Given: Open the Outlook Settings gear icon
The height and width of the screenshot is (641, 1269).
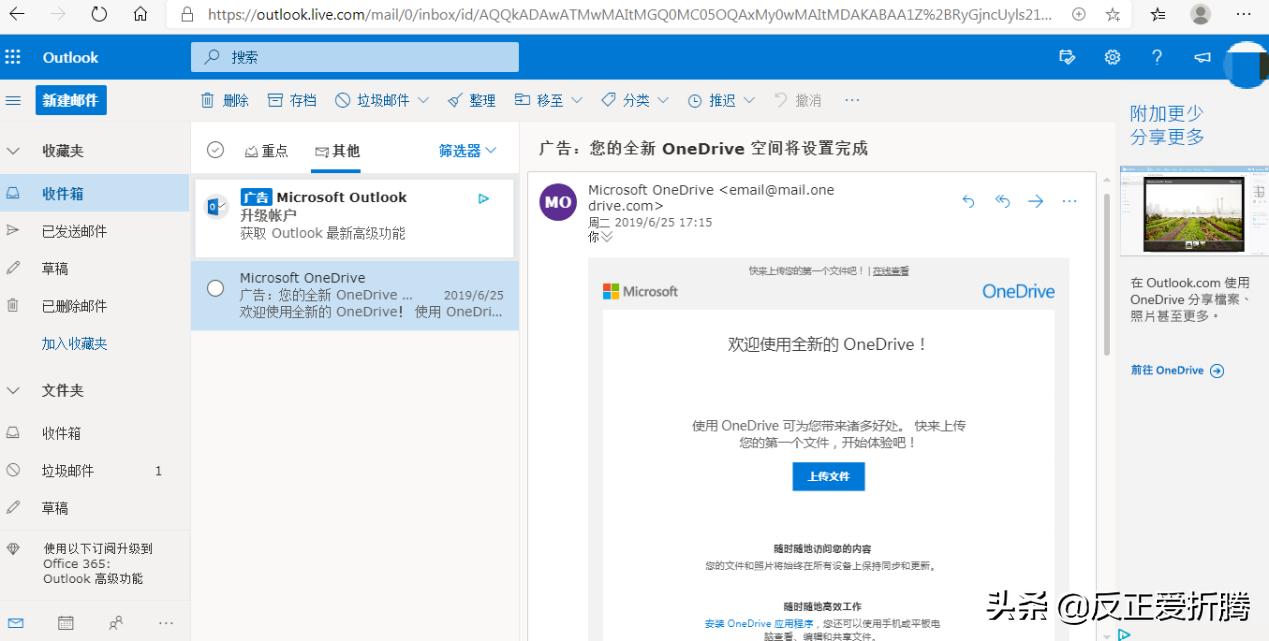Looking at the screenshot, I should click(x=1112, y=57).
